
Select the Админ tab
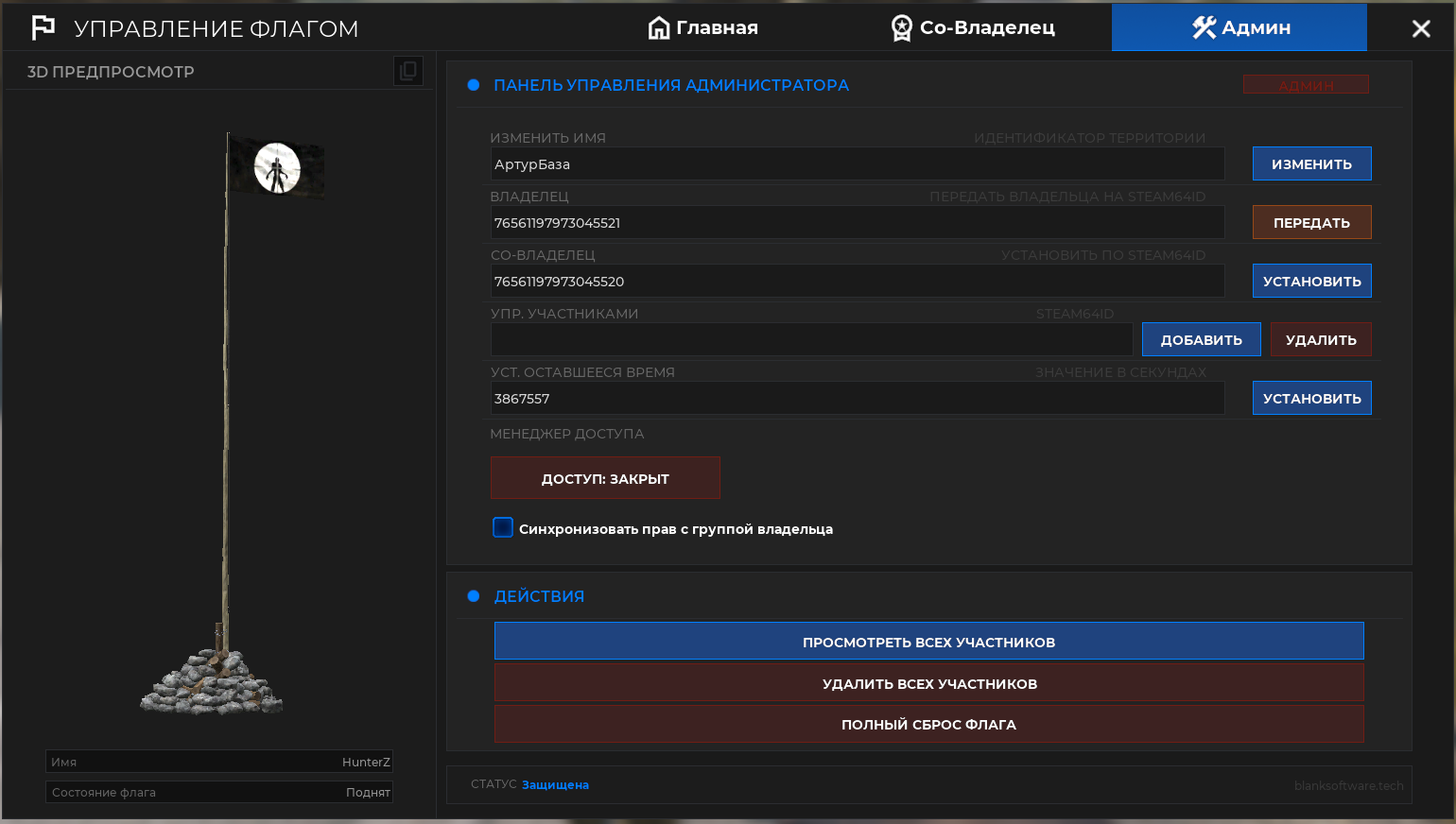point(1239,27)
